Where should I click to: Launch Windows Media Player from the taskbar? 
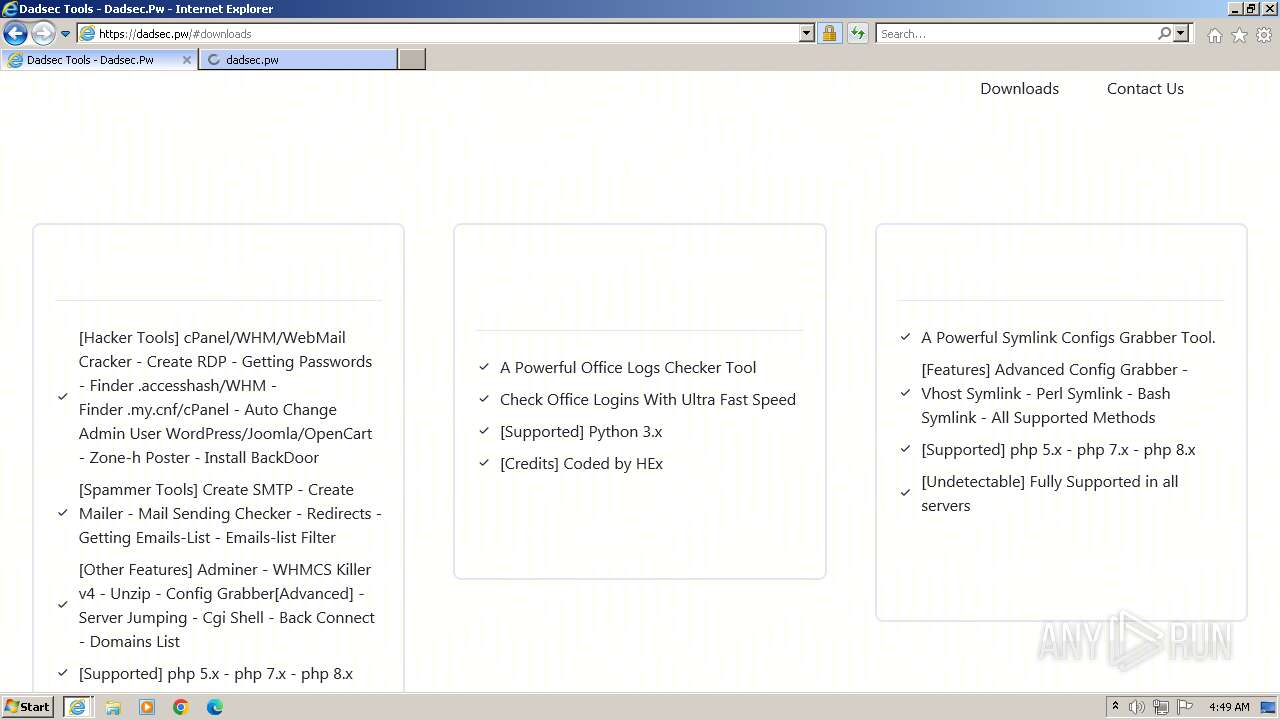147,707
